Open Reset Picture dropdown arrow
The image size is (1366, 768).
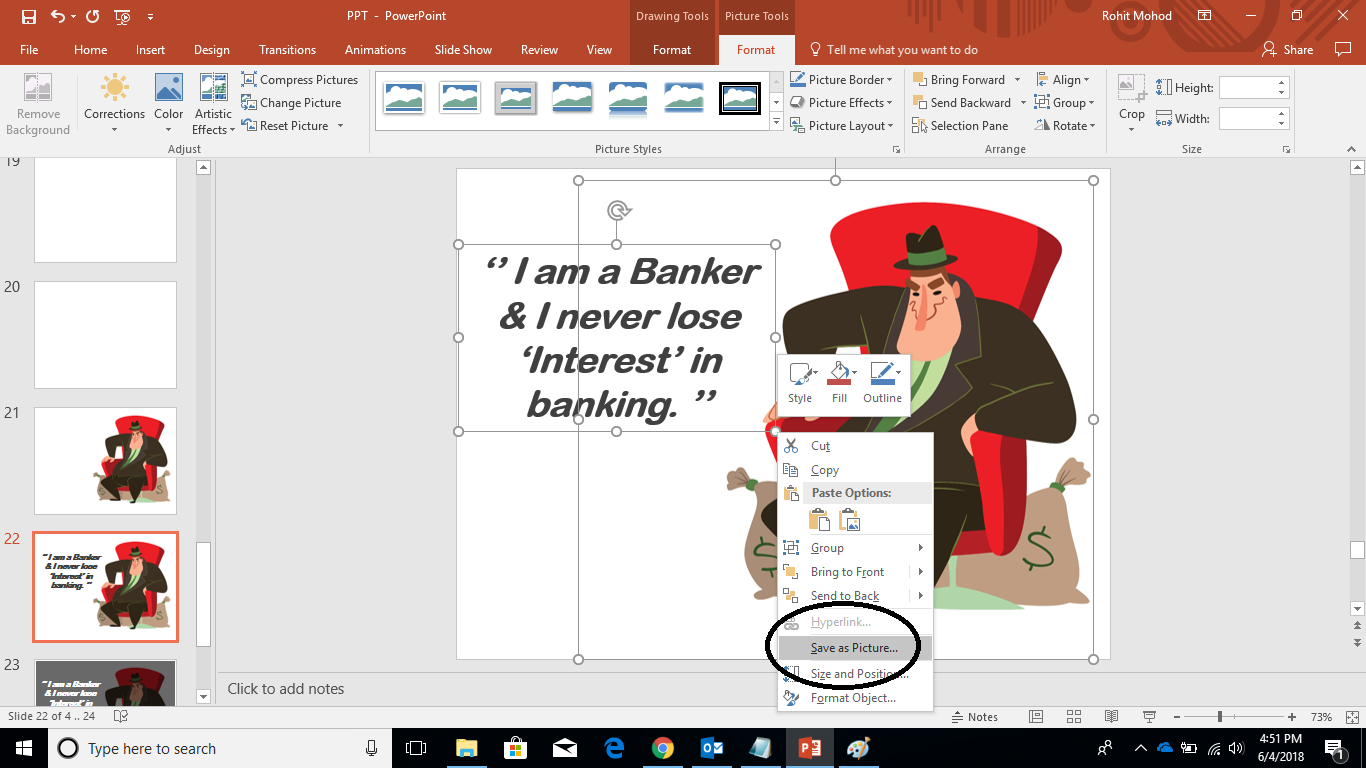tap(340, 126)
